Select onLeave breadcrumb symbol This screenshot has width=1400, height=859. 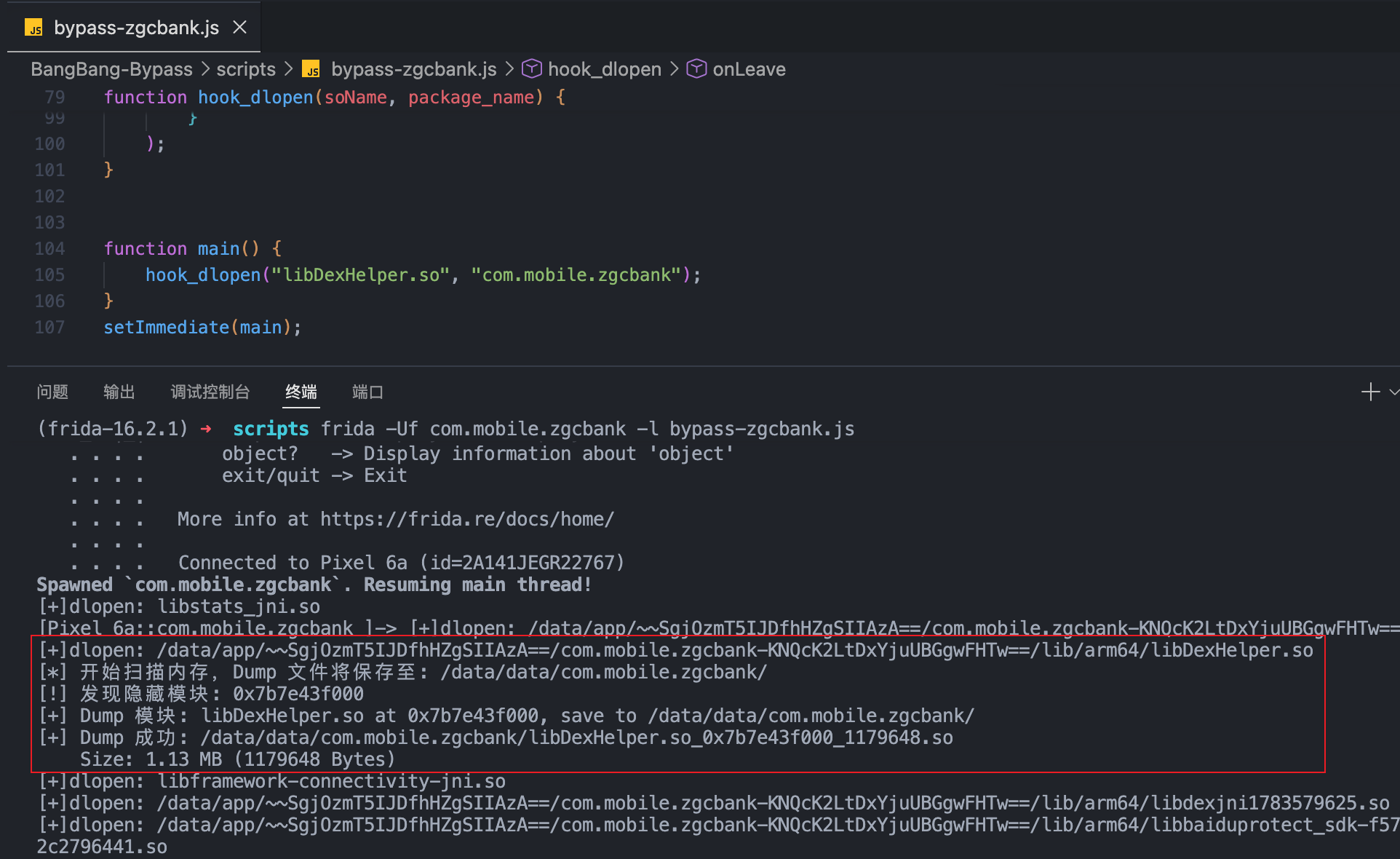tap(749, 69)
